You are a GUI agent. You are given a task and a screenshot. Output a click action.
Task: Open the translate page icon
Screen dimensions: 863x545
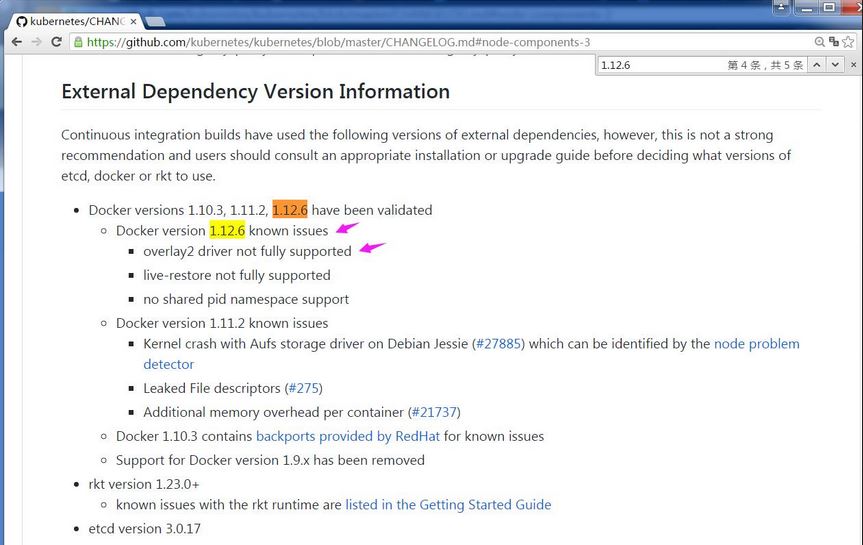[x=833, y=42]
